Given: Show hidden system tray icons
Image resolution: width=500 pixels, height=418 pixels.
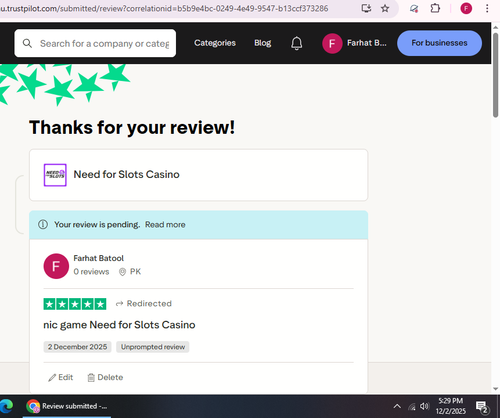Looking at the screenshot, I should (397, 406).
